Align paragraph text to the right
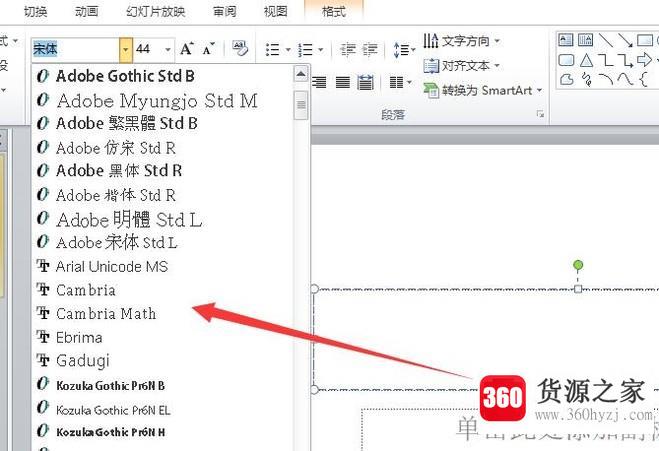The width and height of the screenshot is (659, 451). pos(319,82)
